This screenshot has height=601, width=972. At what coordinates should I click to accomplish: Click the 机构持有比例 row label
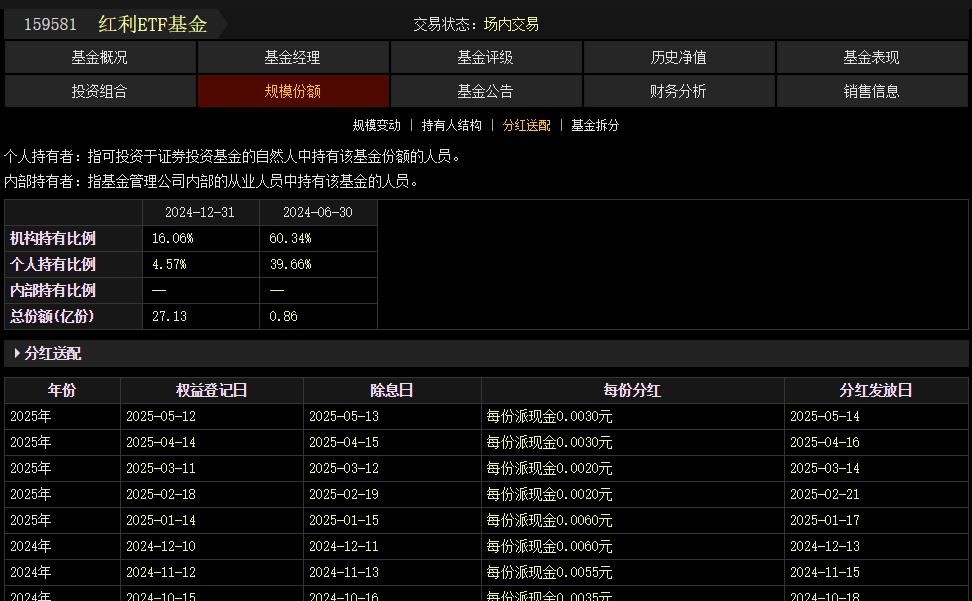53,238
